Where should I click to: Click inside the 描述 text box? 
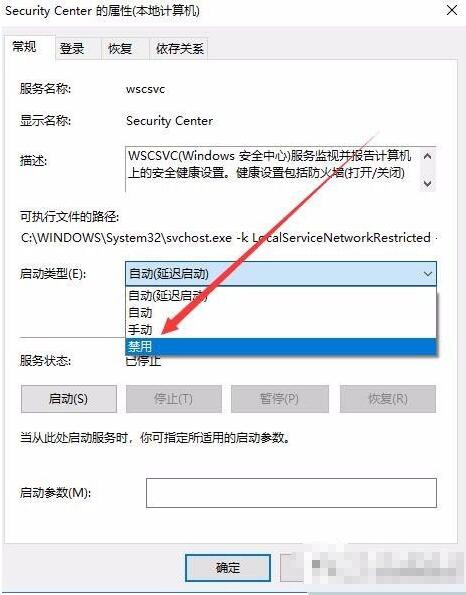[x=273, y=169]
